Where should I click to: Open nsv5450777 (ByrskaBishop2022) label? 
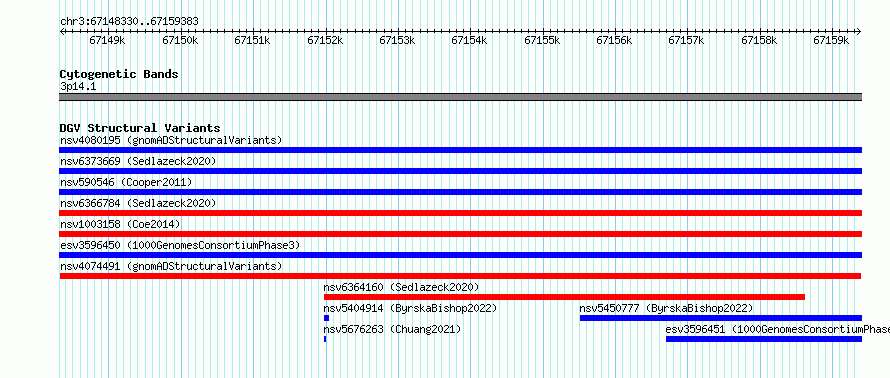666,308
